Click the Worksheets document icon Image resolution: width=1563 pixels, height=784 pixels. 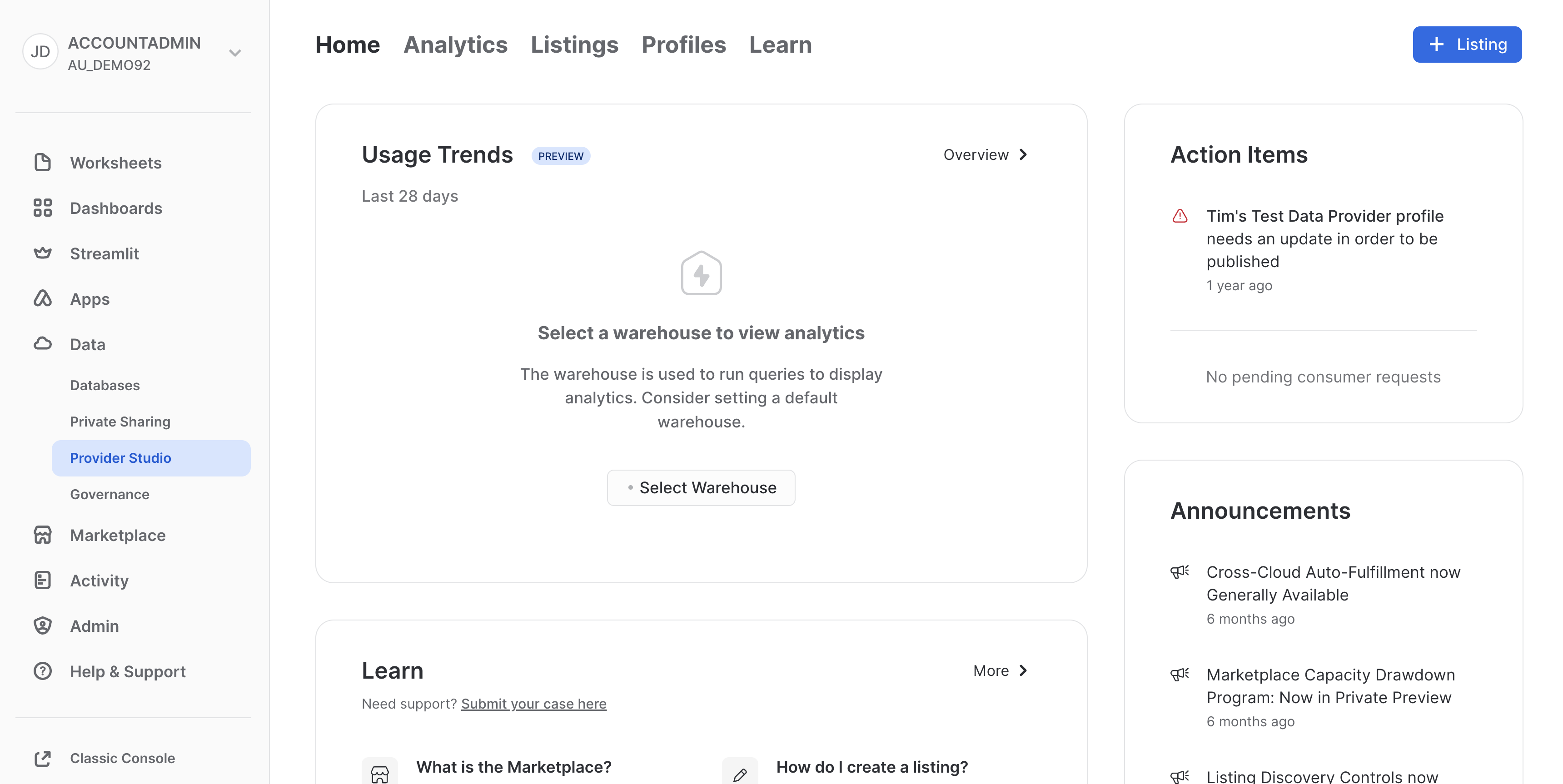pos(42,163)
